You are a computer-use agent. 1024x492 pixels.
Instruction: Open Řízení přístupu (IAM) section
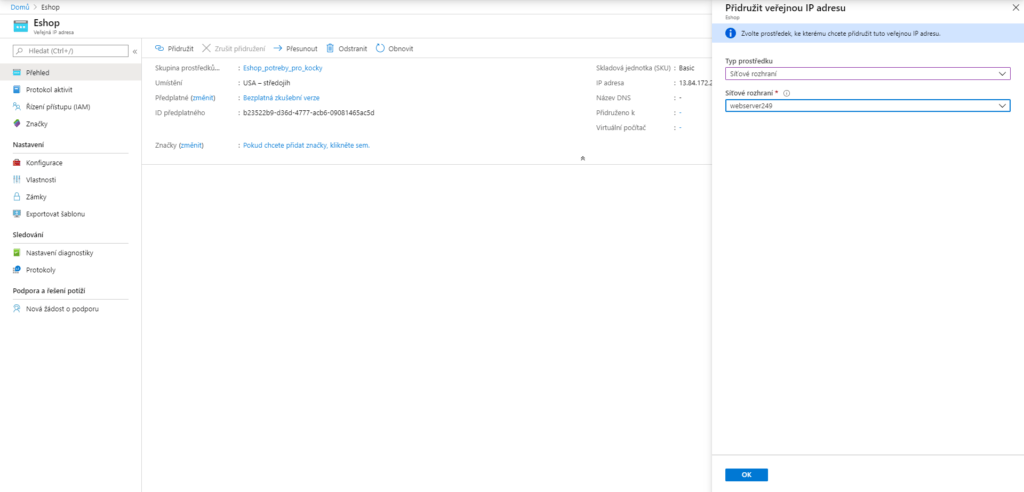(57, 106)
